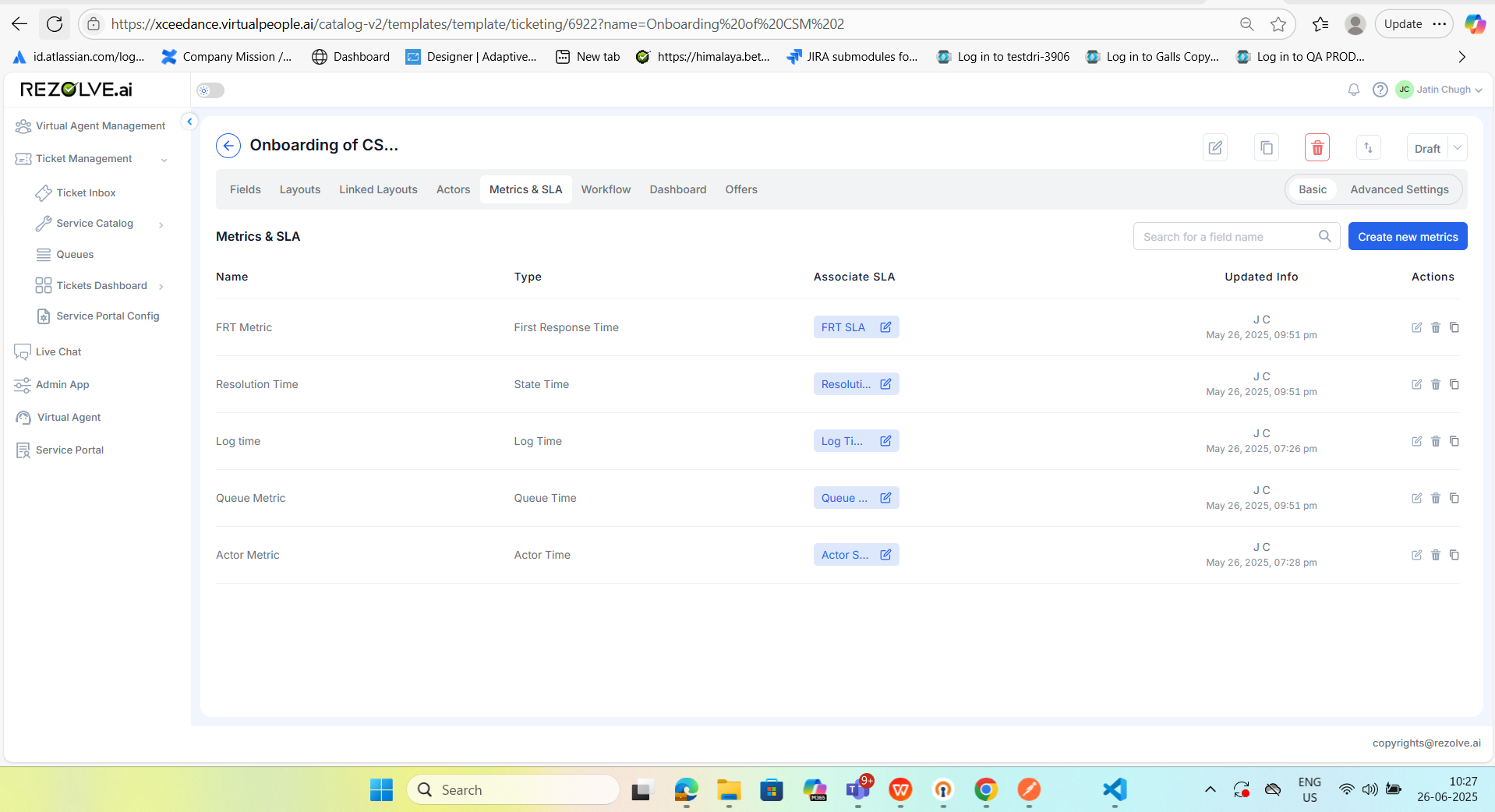Edit the FRT Metric row

(1416, 327)
